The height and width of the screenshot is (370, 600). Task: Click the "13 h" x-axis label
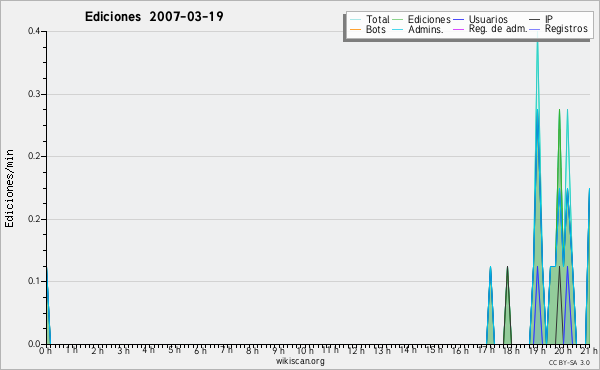(x=382, y=350)
